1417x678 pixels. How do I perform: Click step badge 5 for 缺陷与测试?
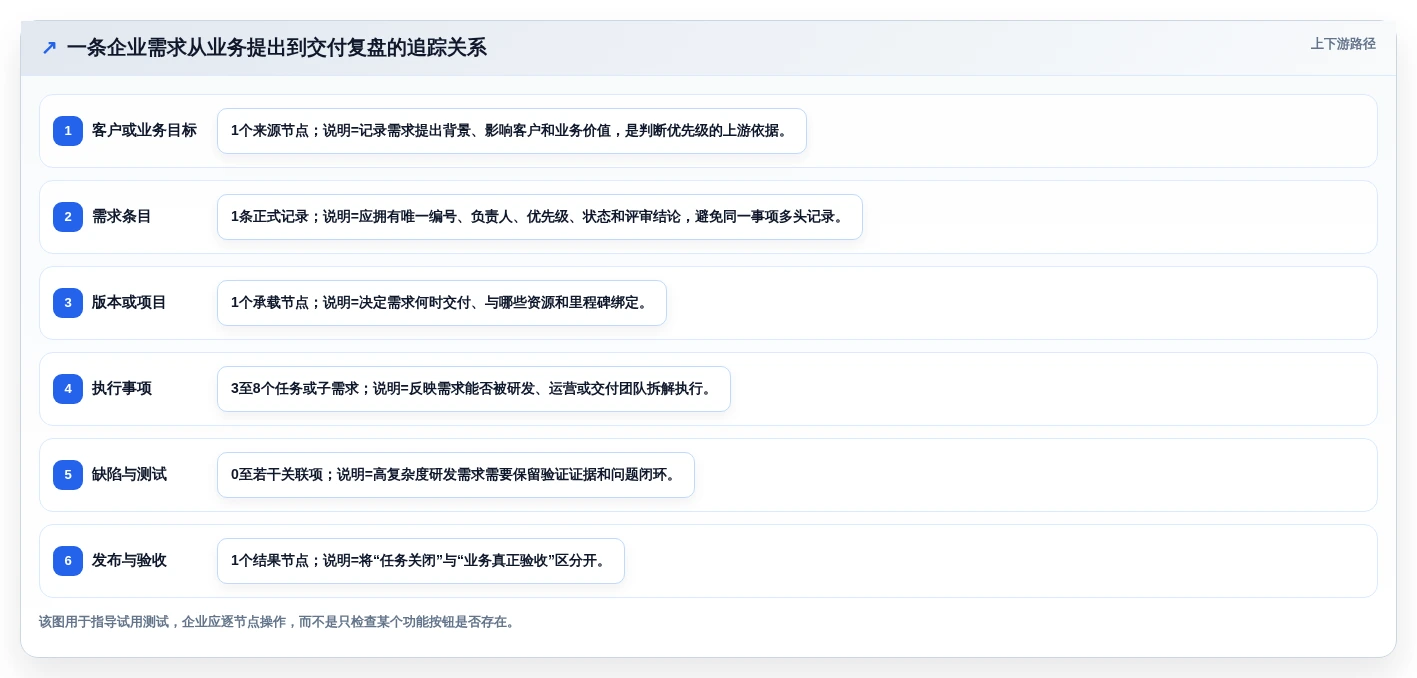coord(68,475)
